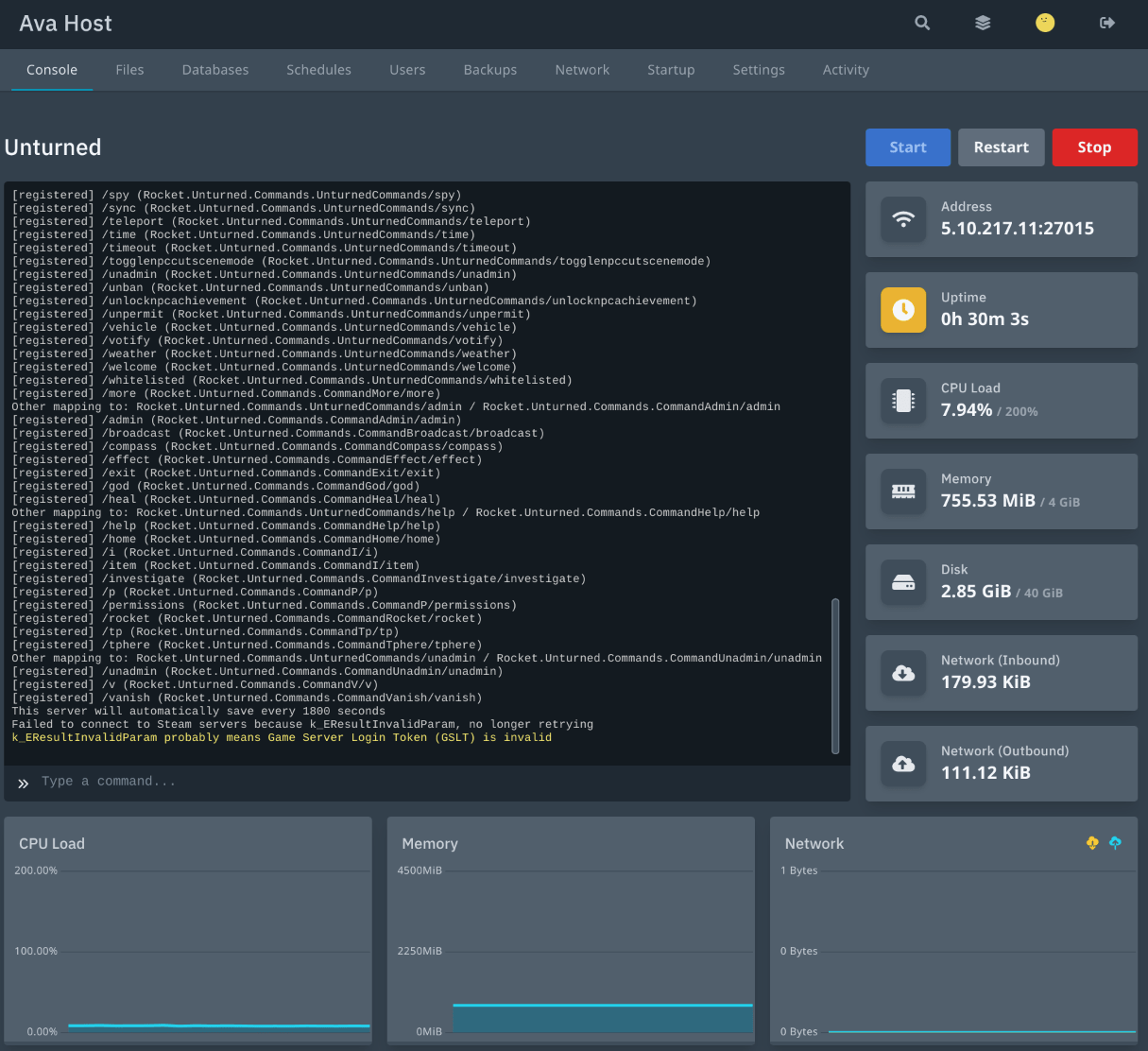Open the yellow account avatar

point(1045,23)
